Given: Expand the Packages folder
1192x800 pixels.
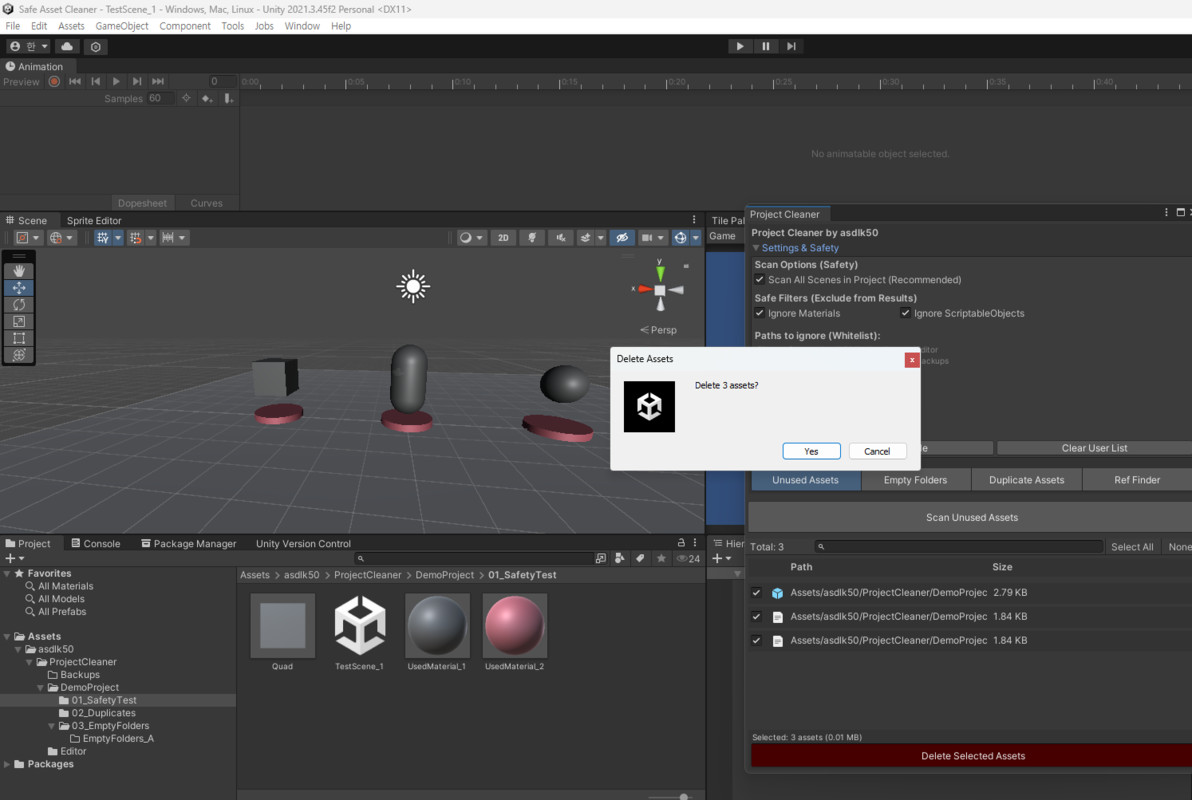Looking at the screenshot, I should 7,764.
